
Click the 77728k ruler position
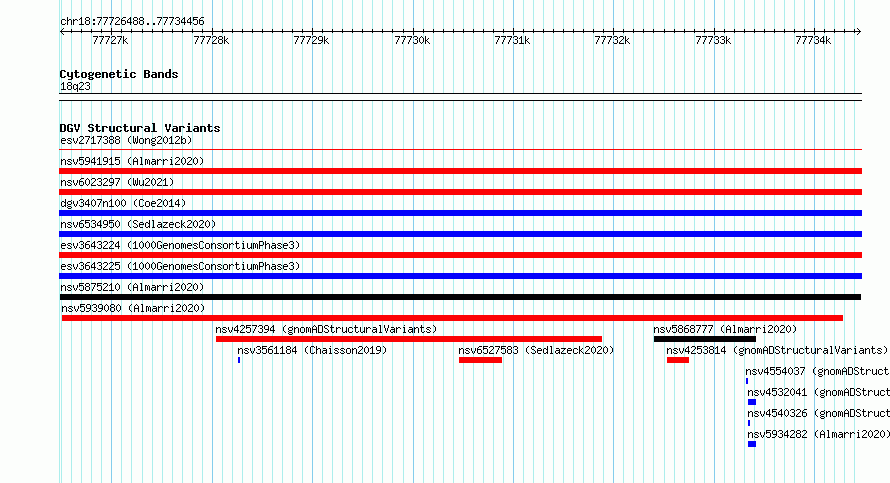point(211,40)
